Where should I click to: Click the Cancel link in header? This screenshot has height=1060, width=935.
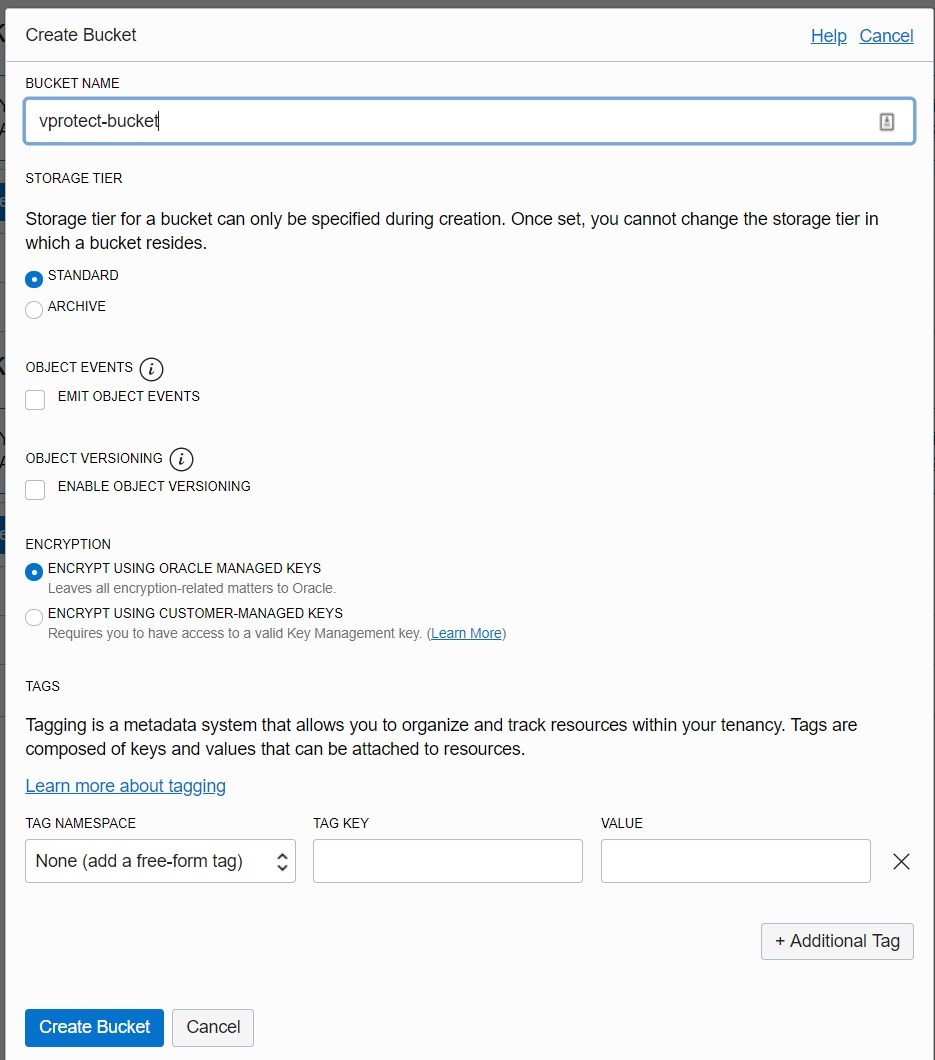pyautogui.click(x=886, y=36)
